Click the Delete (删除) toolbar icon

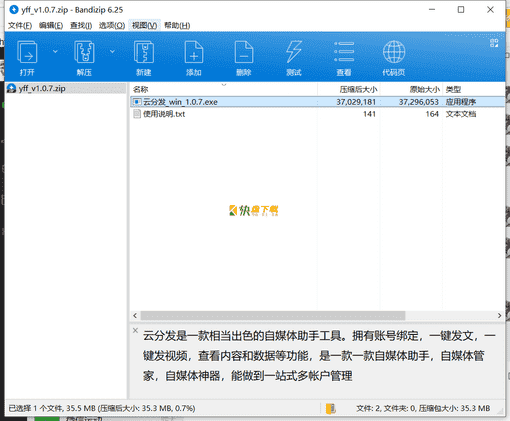(x=244, y=52)
